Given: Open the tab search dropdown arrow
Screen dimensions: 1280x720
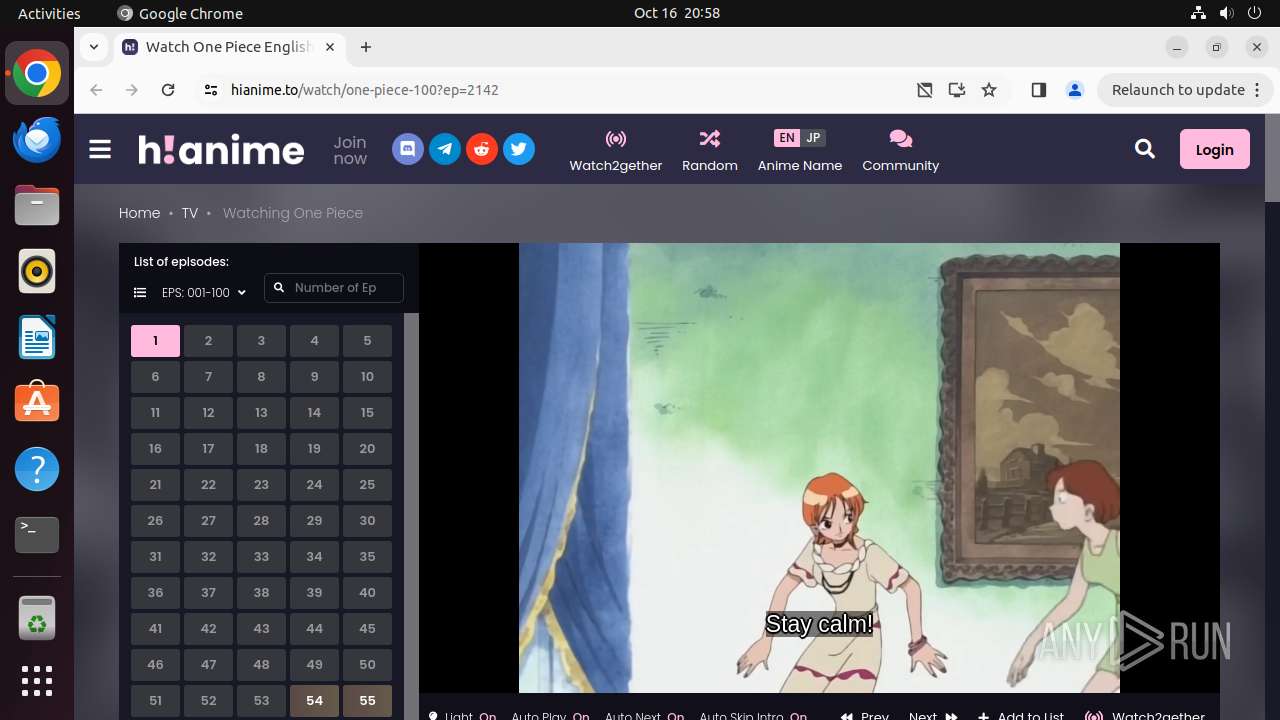Looking at the screenshot, I should click(x=94, y=47).
